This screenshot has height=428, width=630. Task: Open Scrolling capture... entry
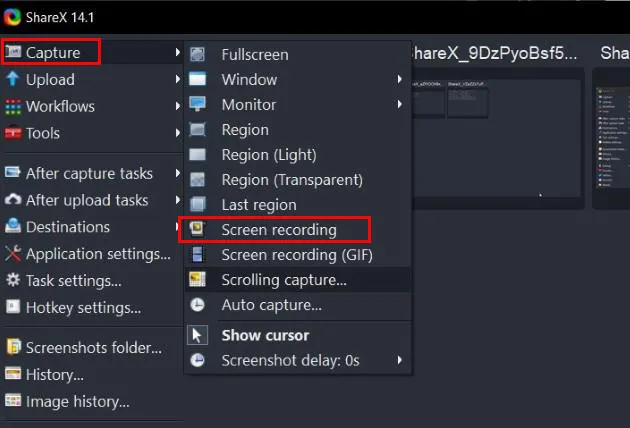(298, 280)
